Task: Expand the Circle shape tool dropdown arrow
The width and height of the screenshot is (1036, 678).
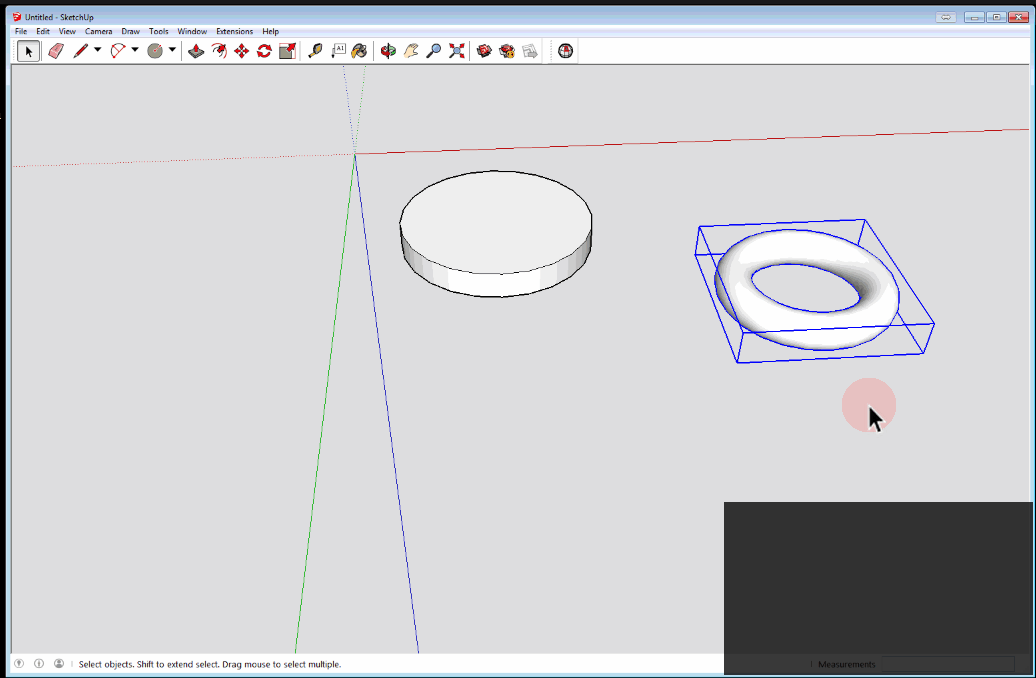Action: coord(172,50)
